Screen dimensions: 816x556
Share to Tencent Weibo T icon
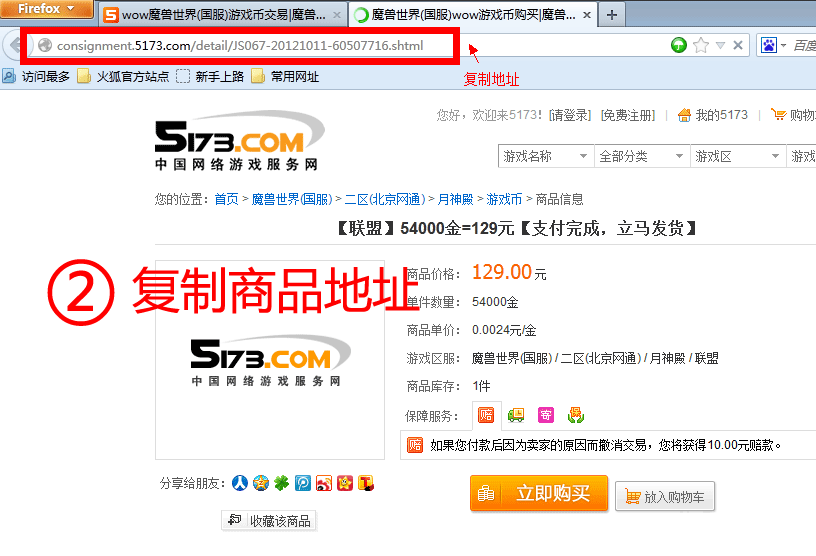click(366, 483)
